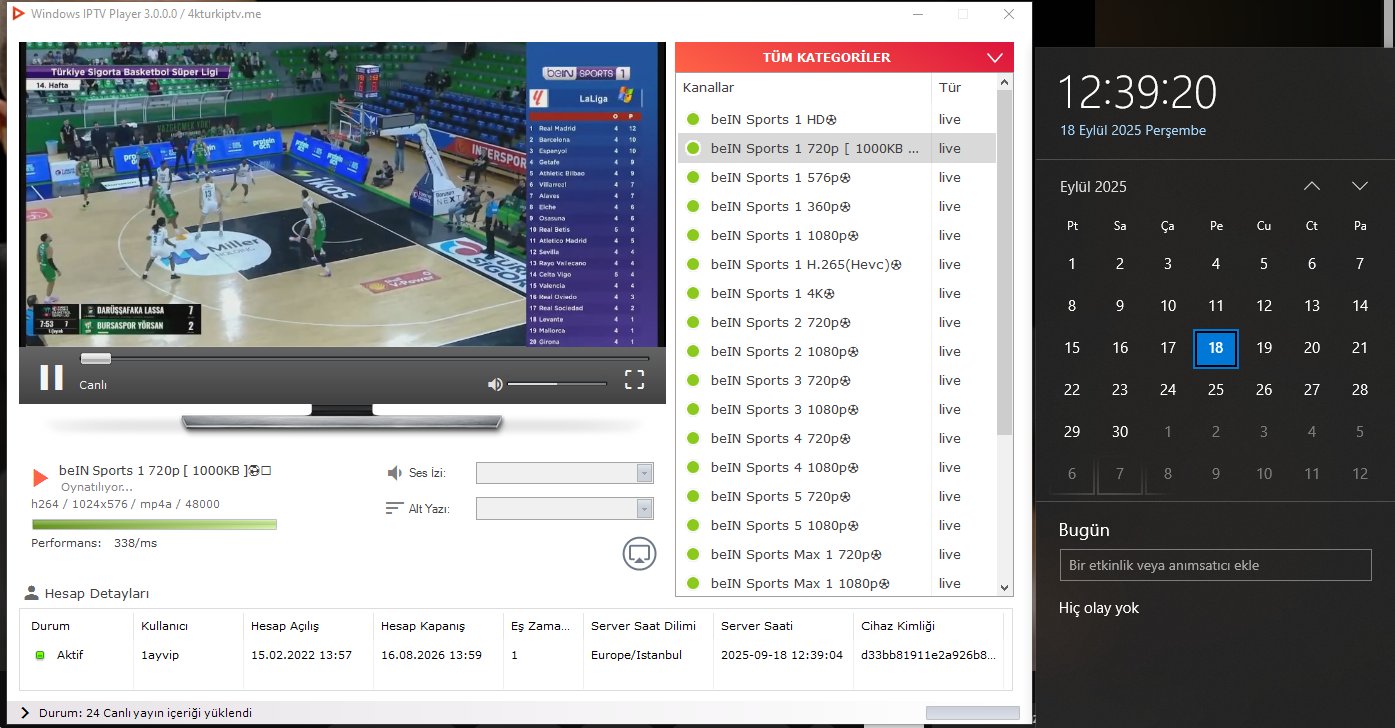Viewport: 1395px width, 728px height.
Task: Go to previous month in calendar
Action: 1312,186
